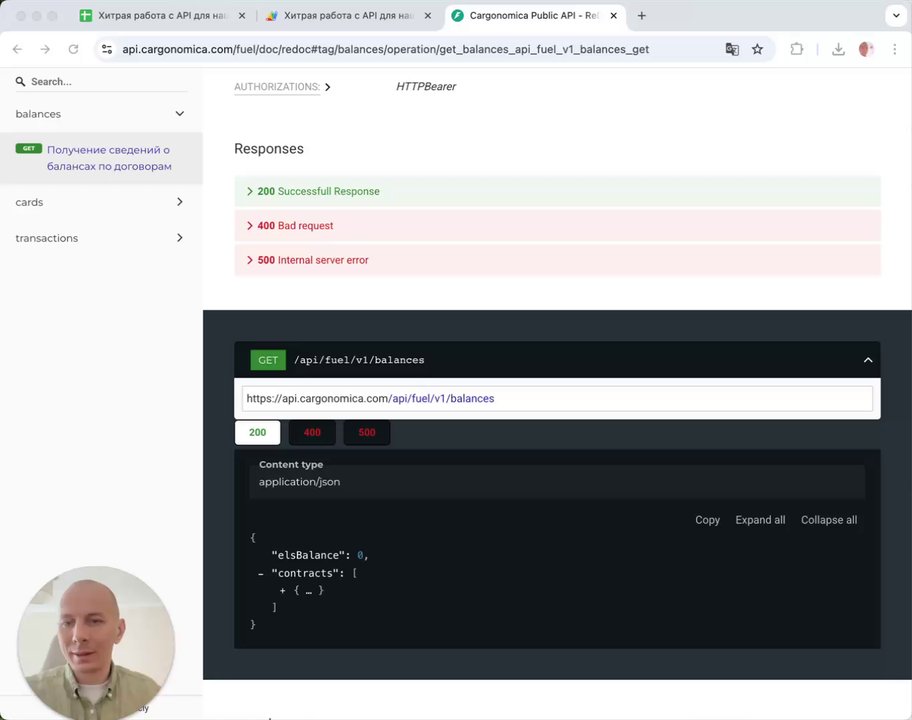This screenshot has width=912, height=720.
Task: Collapse the balances sidebar section
Action: pos(101,114)
